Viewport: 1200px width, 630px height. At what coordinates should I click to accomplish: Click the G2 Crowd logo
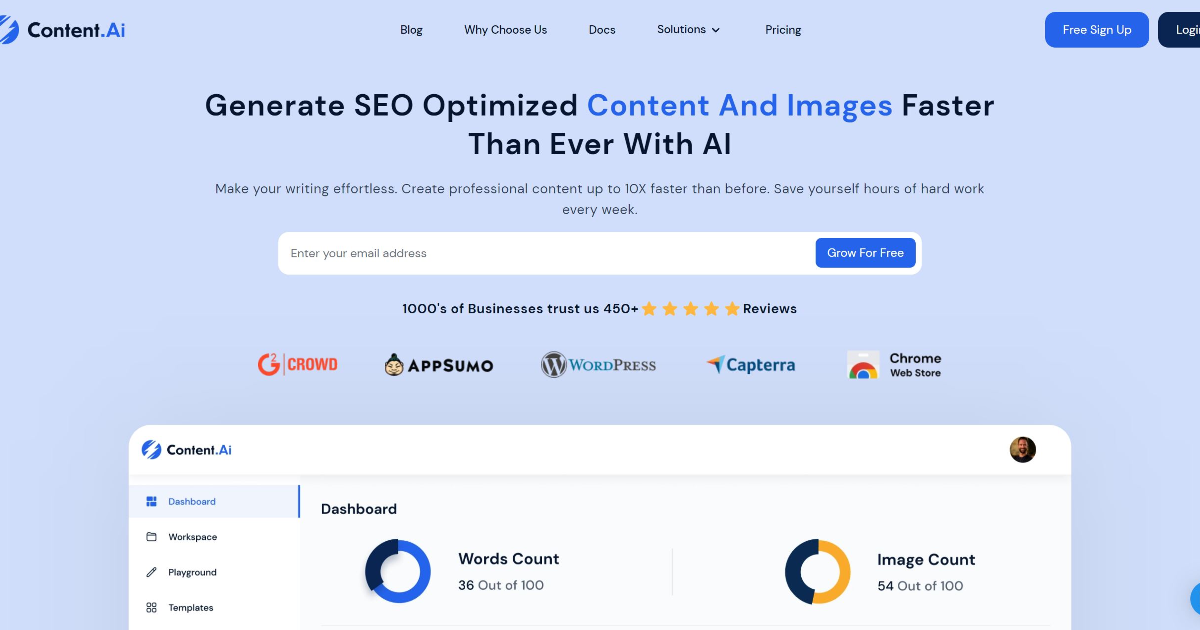coord(297,364)
